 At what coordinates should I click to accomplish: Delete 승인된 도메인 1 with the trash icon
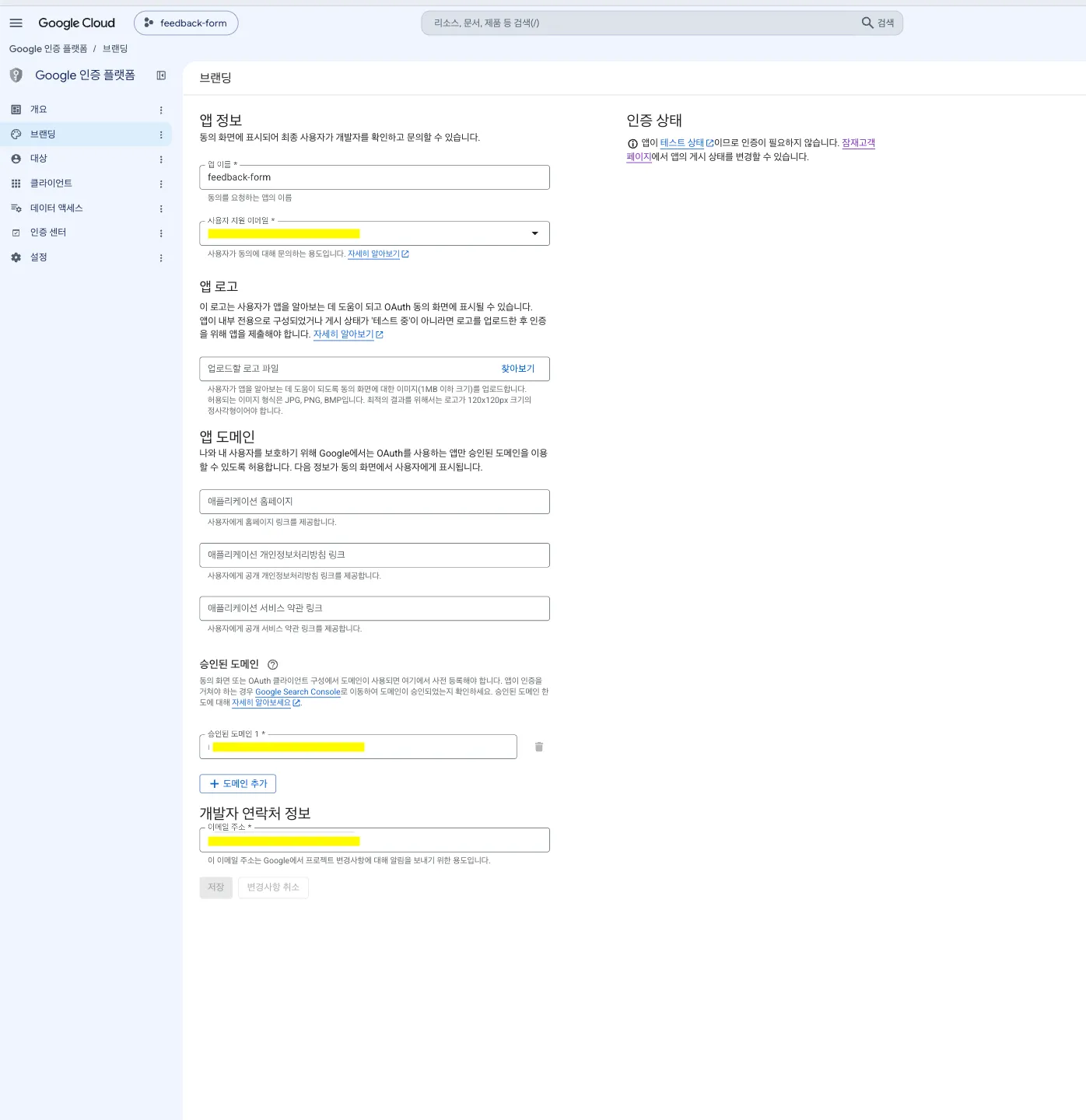pos(539,747)
